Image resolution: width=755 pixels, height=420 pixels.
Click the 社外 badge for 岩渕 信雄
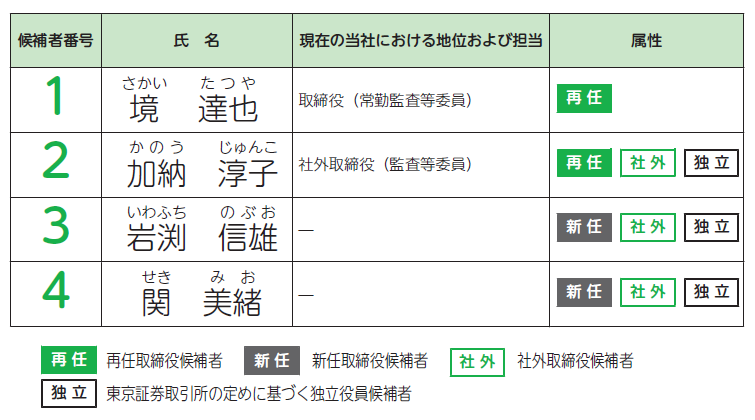647,227
